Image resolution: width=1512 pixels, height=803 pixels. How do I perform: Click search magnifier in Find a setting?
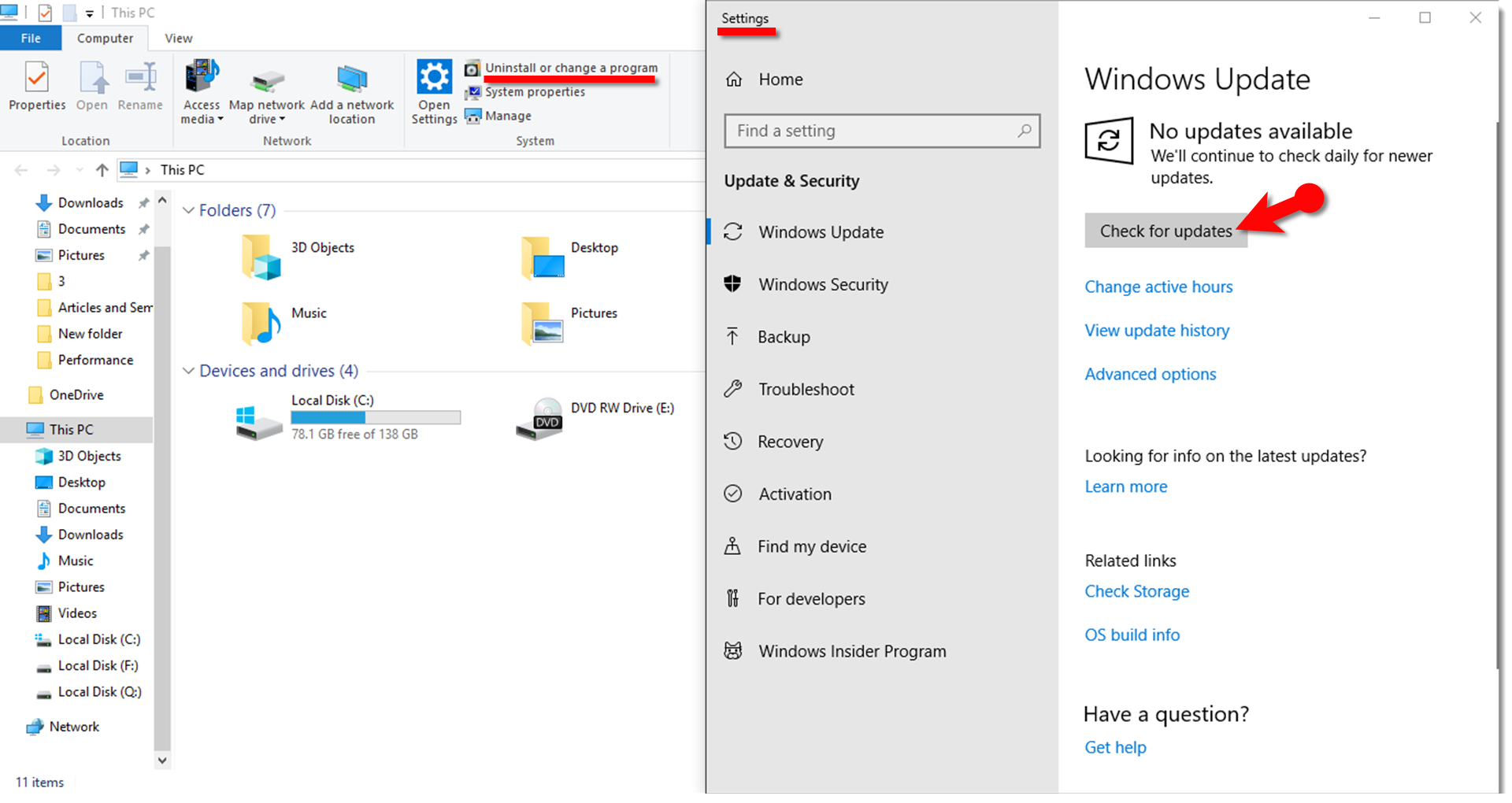[1024, 131]
